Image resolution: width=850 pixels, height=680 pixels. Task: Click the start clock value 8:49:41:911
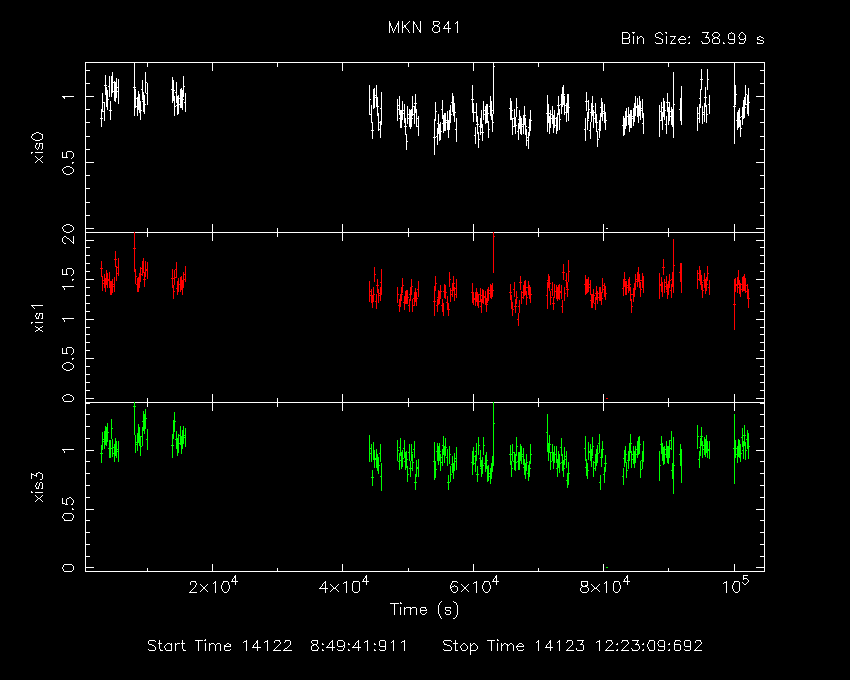click(358, 646)
